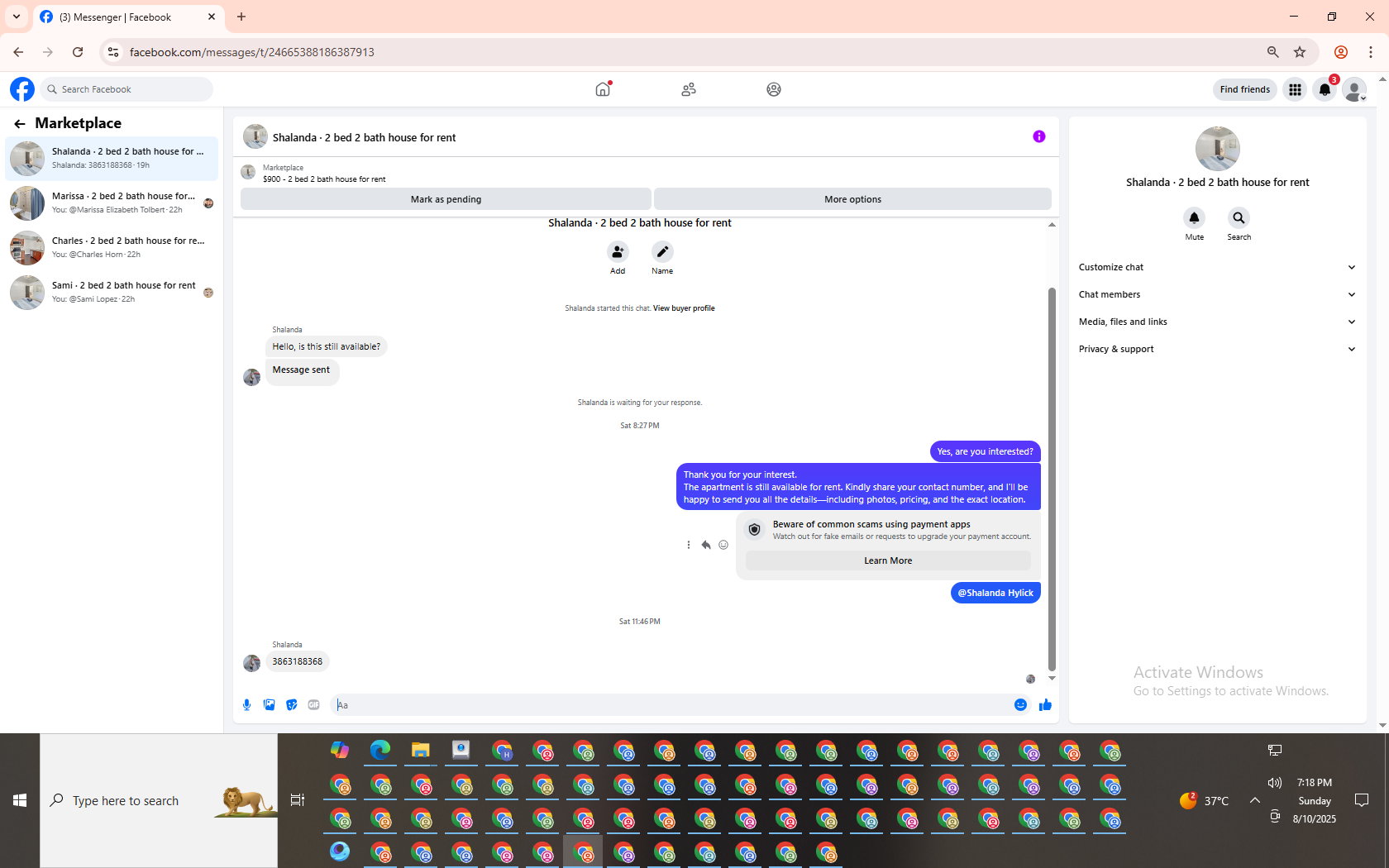Click phone number message 3863188368
This screenshot has width=1389, height=868.
click(x=297, y=661)
